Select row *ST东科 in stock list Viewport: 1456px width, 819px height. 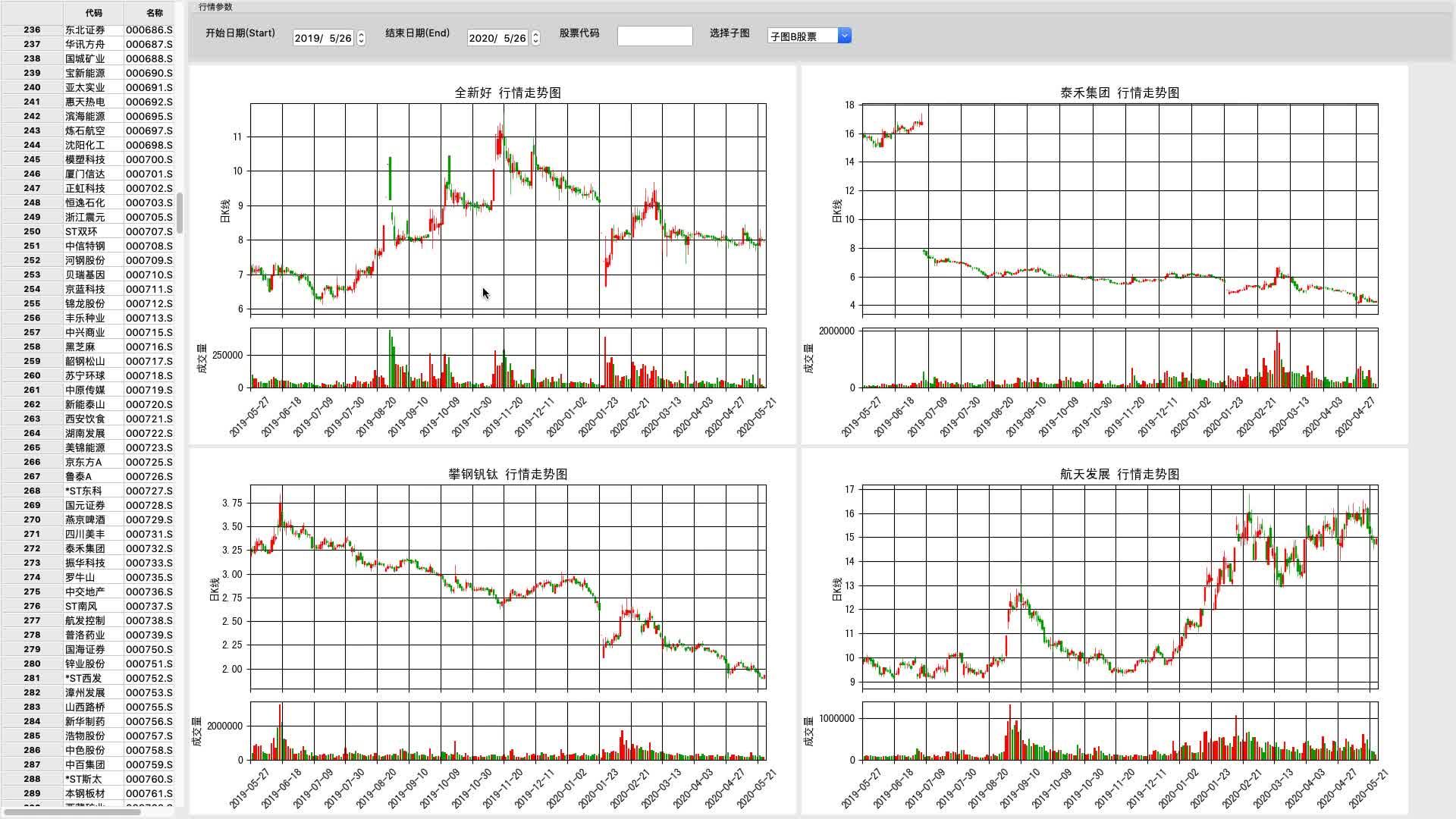(87, 491)
